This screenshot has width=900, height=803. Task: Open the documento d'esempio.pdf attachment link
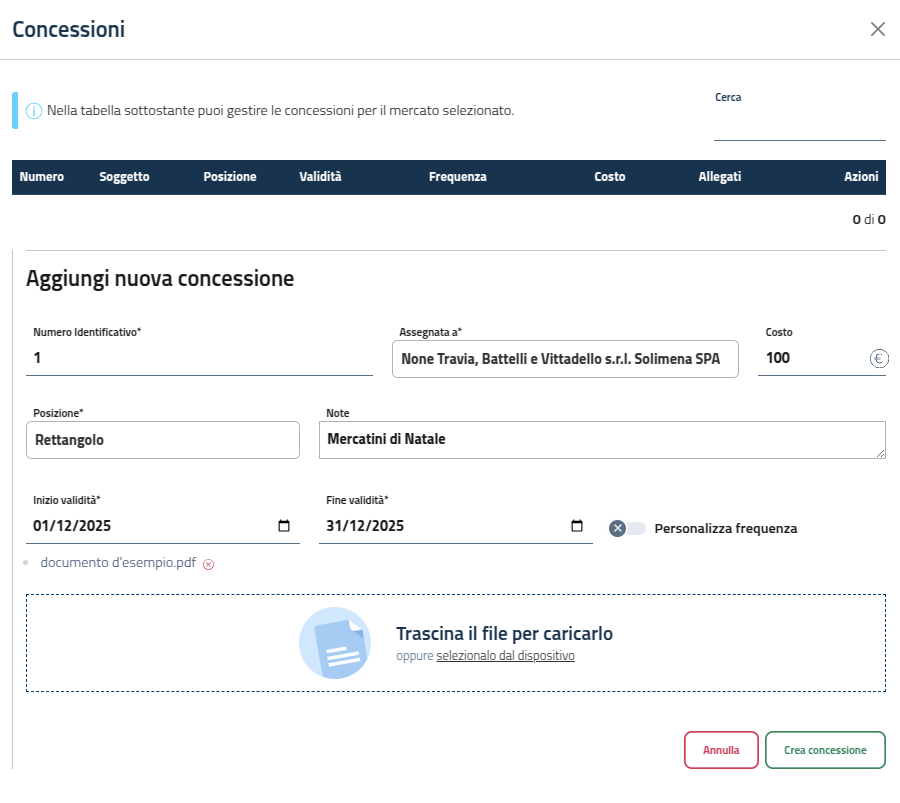[x=118, y=563]
